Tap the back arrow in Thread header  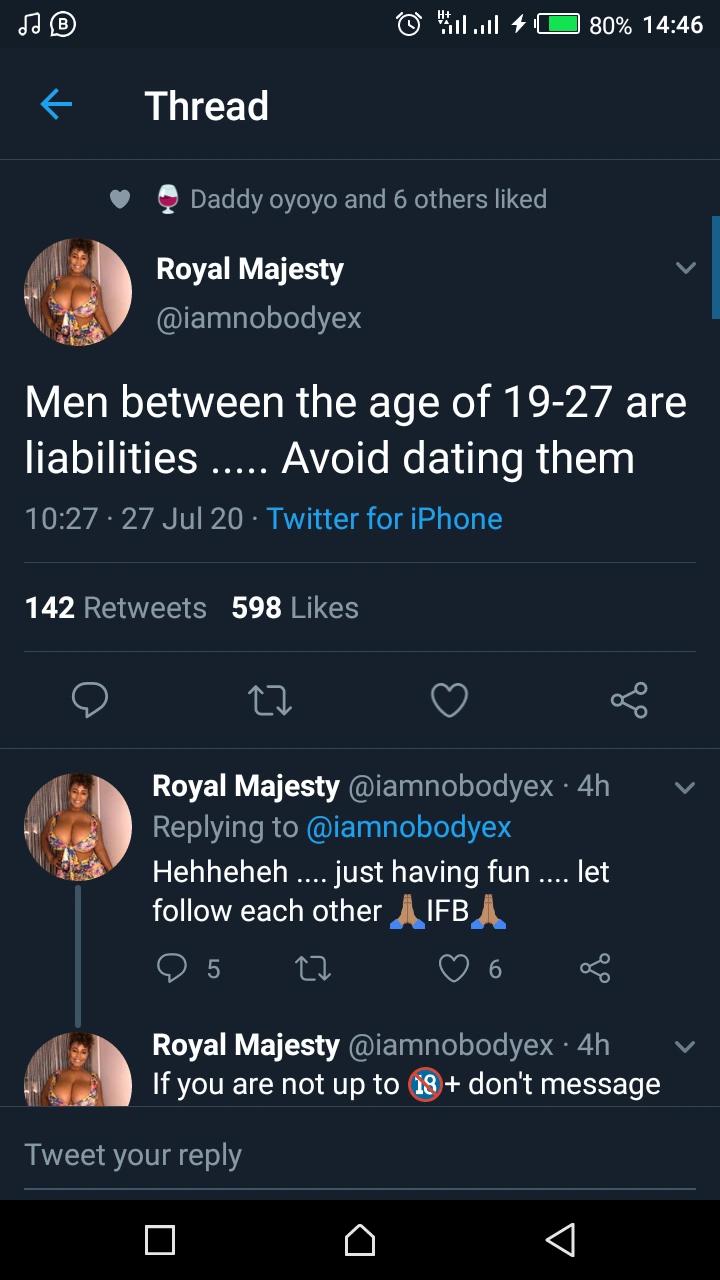click(56, 105)
